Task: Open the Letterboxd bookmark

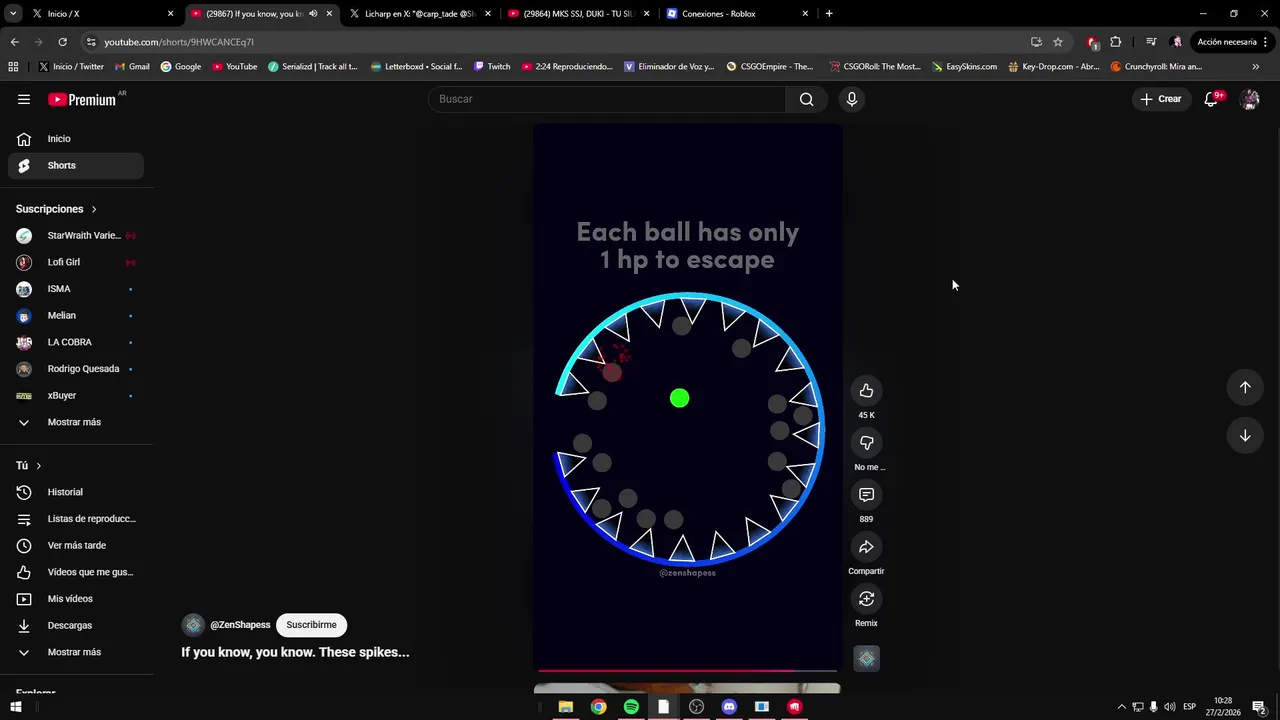Action: [x=416, y=67]
